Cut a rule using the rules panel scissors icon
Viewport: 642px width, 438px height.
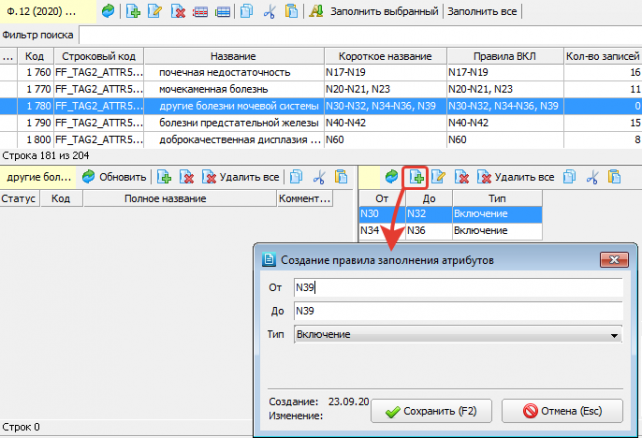592,177
